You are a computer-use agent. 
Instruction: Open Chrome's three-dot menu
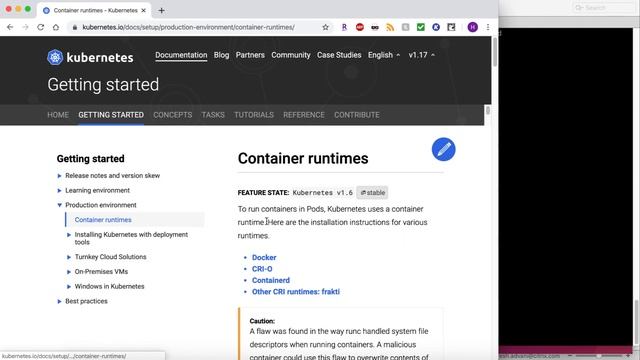click(488, 27)
